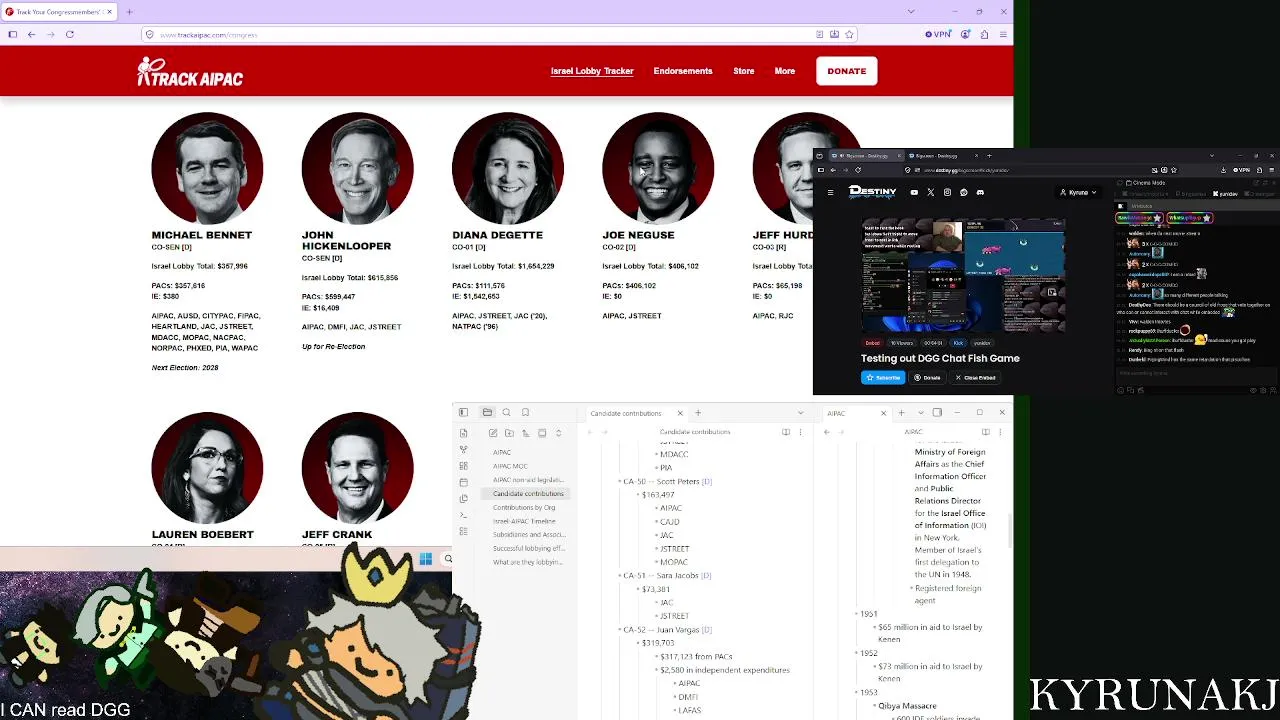Screen dimensions: 1280x720
Task: Switch to the AIPAC tab in Obsidian
Action: 835,413
